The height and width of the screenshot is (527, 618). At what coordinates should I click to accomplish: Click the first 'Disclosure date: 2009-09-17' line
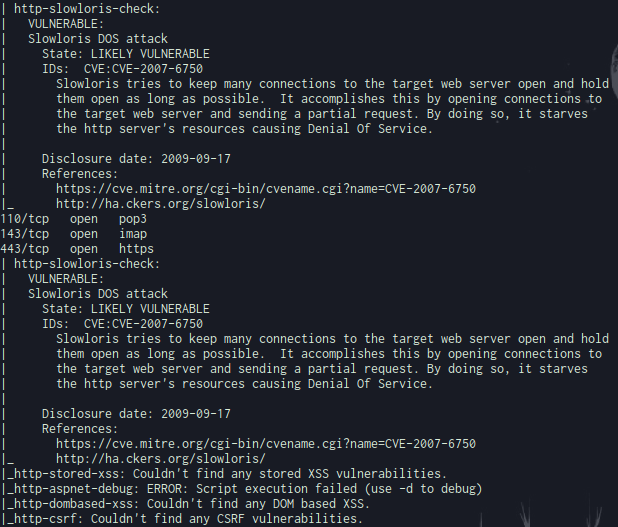coord(136,159)
